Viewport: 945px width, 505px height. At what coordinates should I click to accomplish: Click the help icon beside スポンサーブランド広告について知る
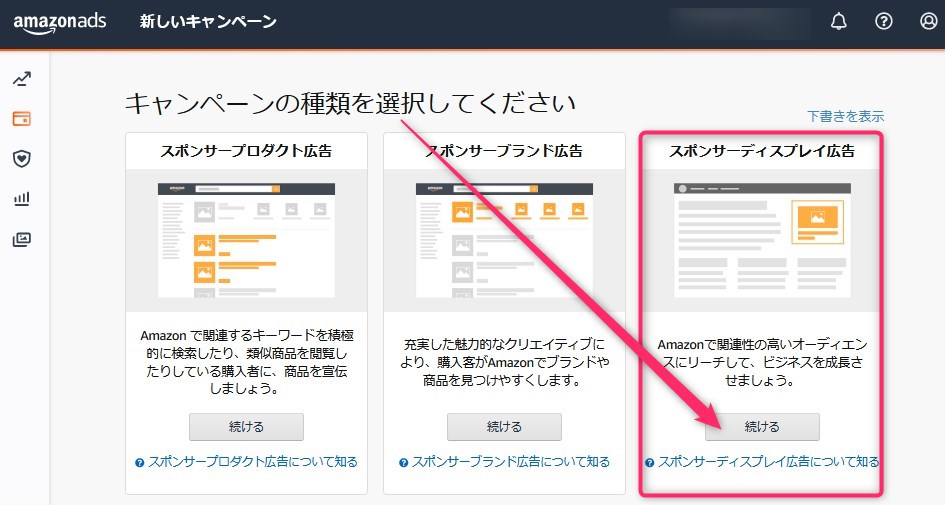coord(404,463)
